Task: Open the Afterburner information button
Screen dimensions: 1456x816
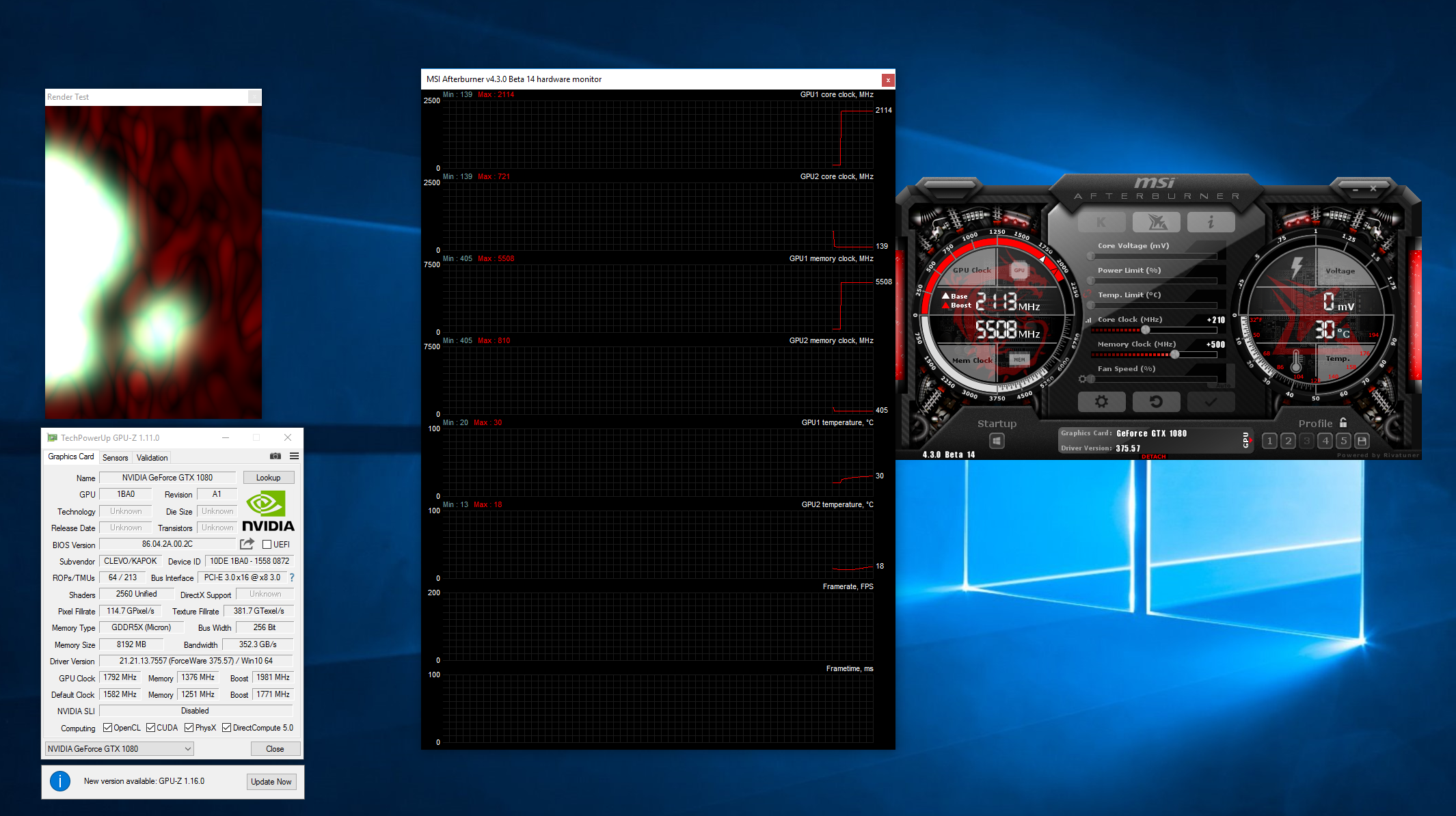Action: pos(1211,222)
